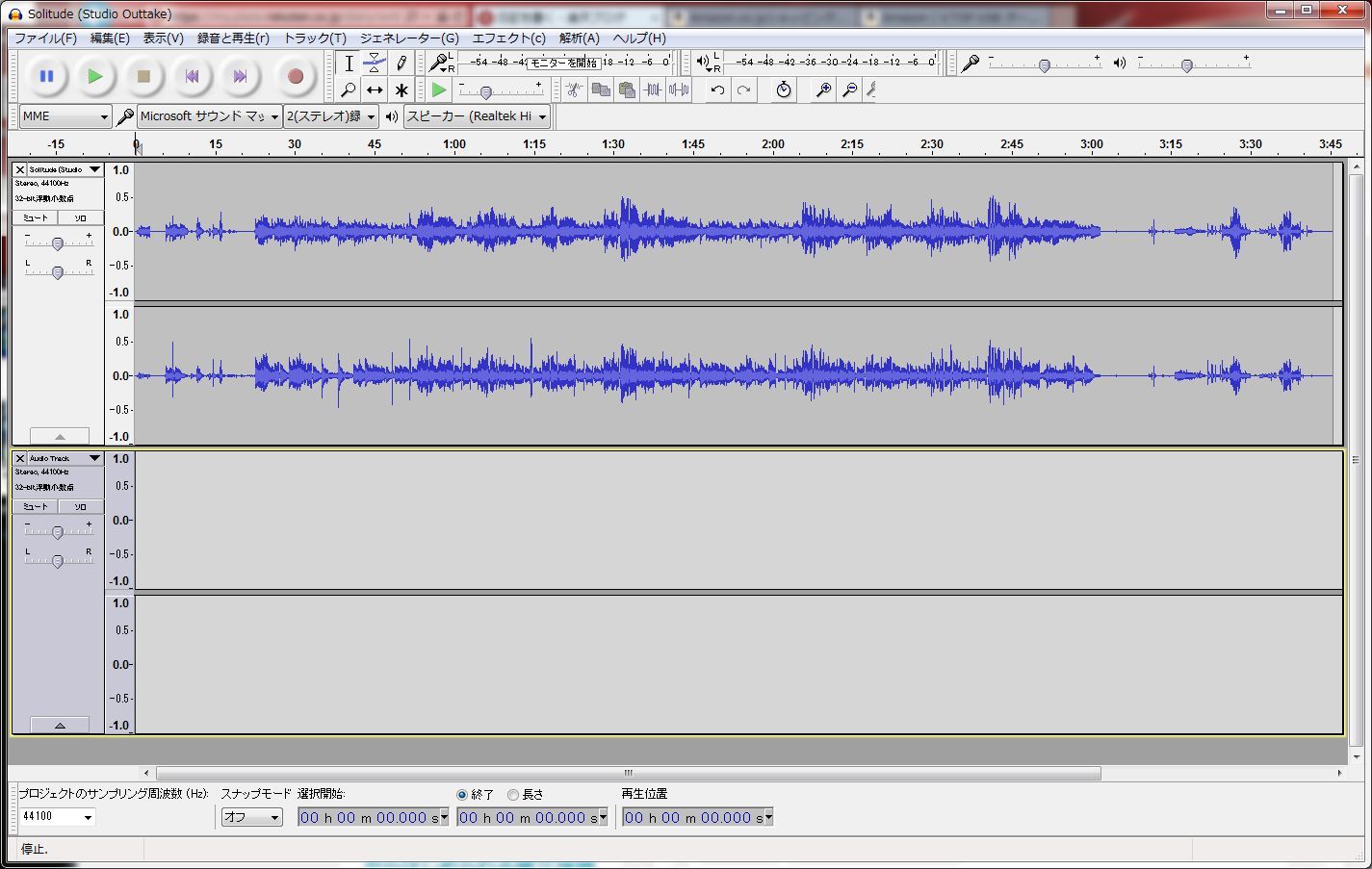Toggle the Sync-Lock tracks button
Viewport: 1372px width, 869px height.
coord(784,90)
